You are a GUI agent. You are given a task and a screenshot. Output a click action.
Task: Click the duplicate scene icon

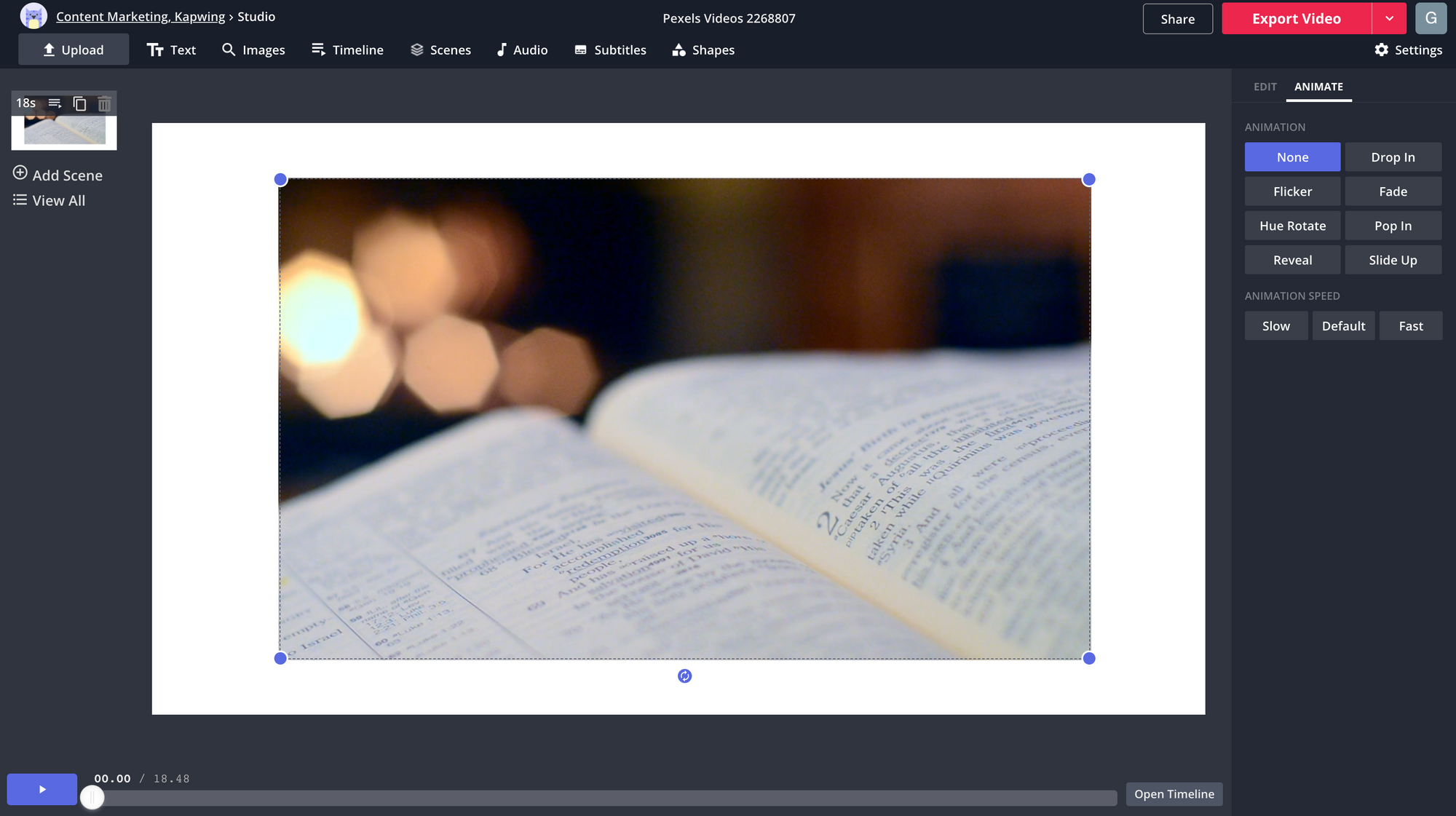pyautogui.click(x=79, y=103)
